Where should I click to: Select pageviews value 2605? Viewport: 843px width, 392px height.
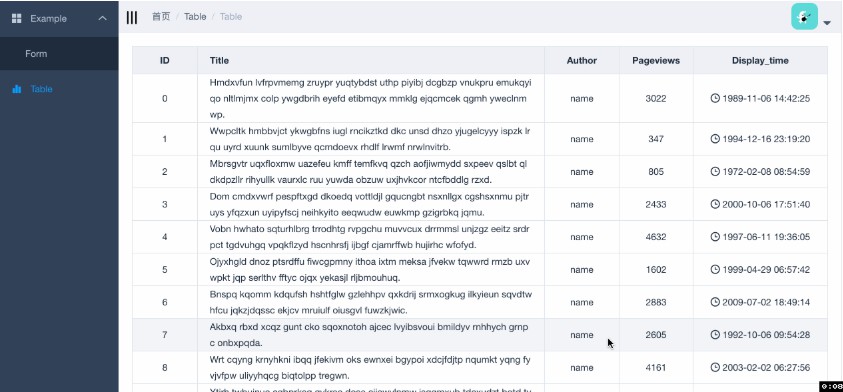[x=656, y=334]
